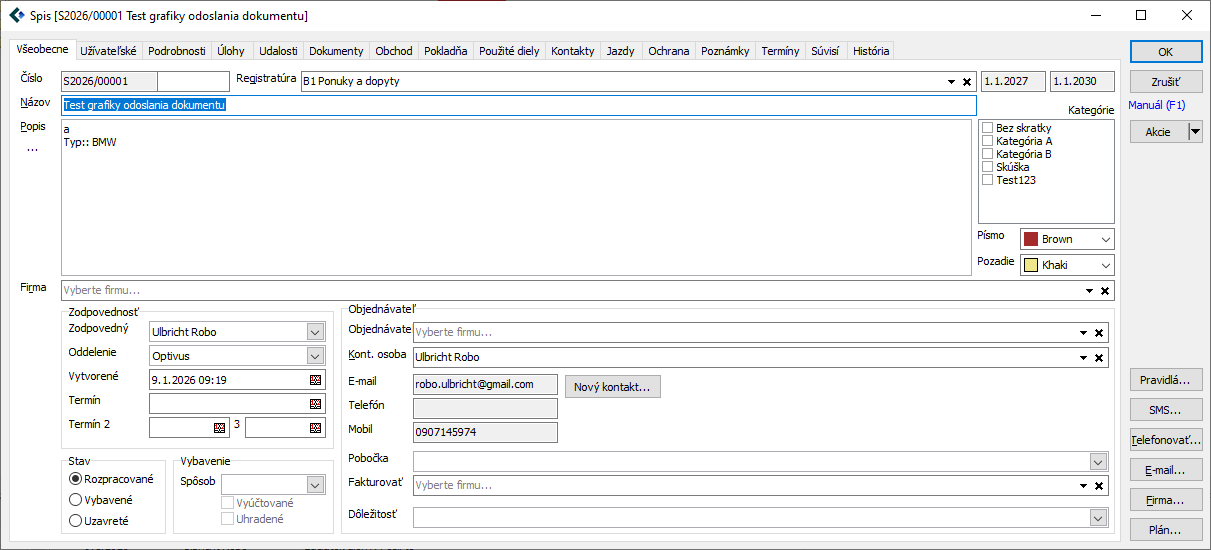Open the Akcie button dropdown arrow
Viewport: 1211px width, 550px height.
click(x=1194, y=132)
